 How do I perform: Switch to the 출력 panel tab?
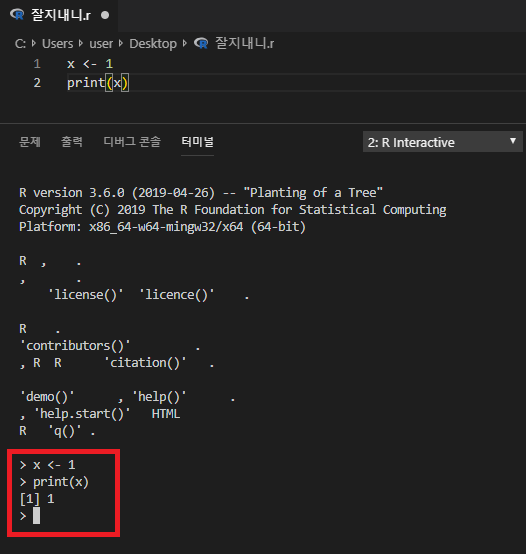tap(72, 142)
